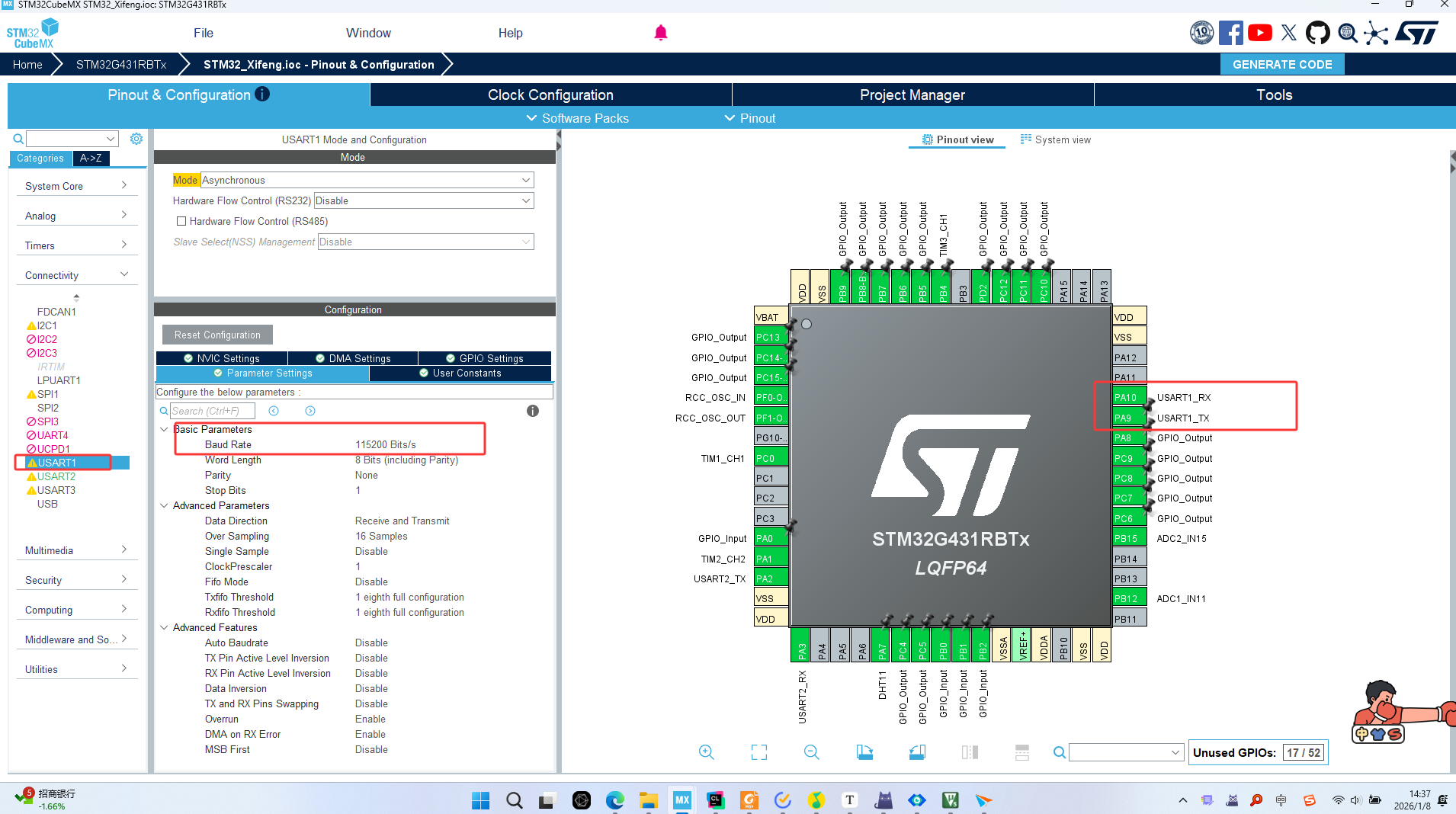Expand the Timers category
The width and height of the screenshot is (1456, 814).
76,245
